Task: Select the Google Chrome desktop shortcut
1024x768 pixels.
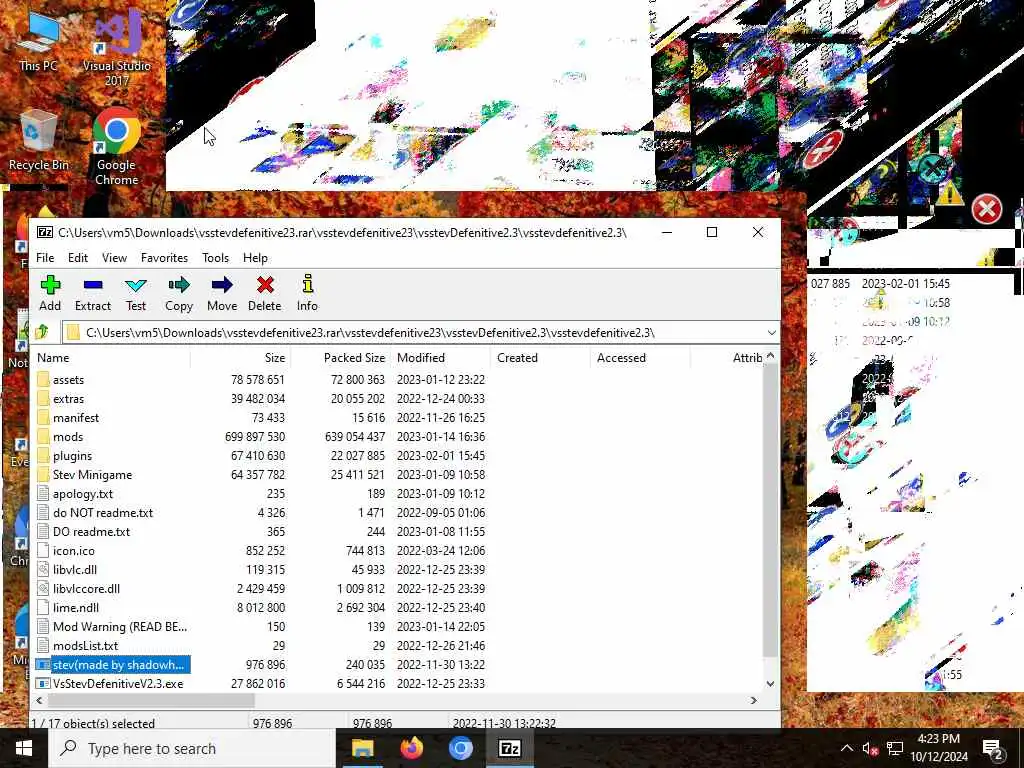Action: (116, 148)
